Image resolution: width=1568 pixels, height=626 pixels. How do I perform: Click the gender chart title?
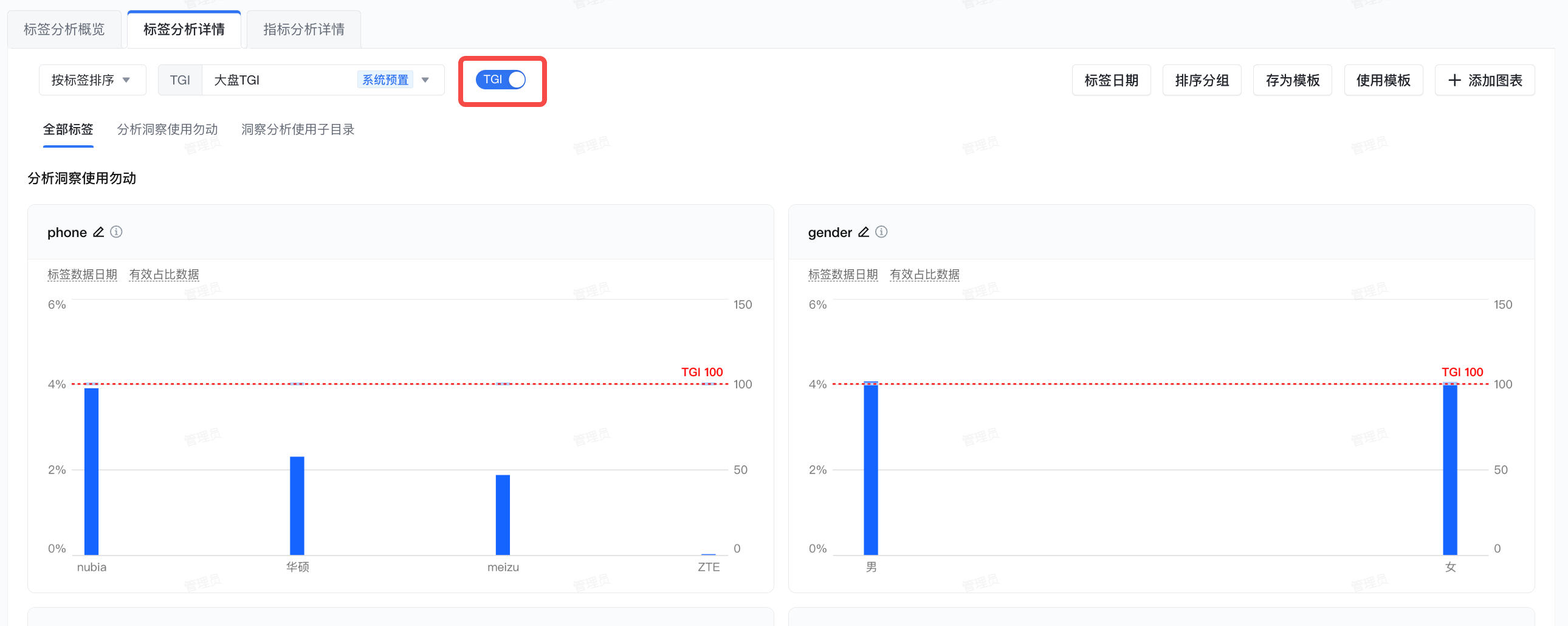(x=830, y=232)
